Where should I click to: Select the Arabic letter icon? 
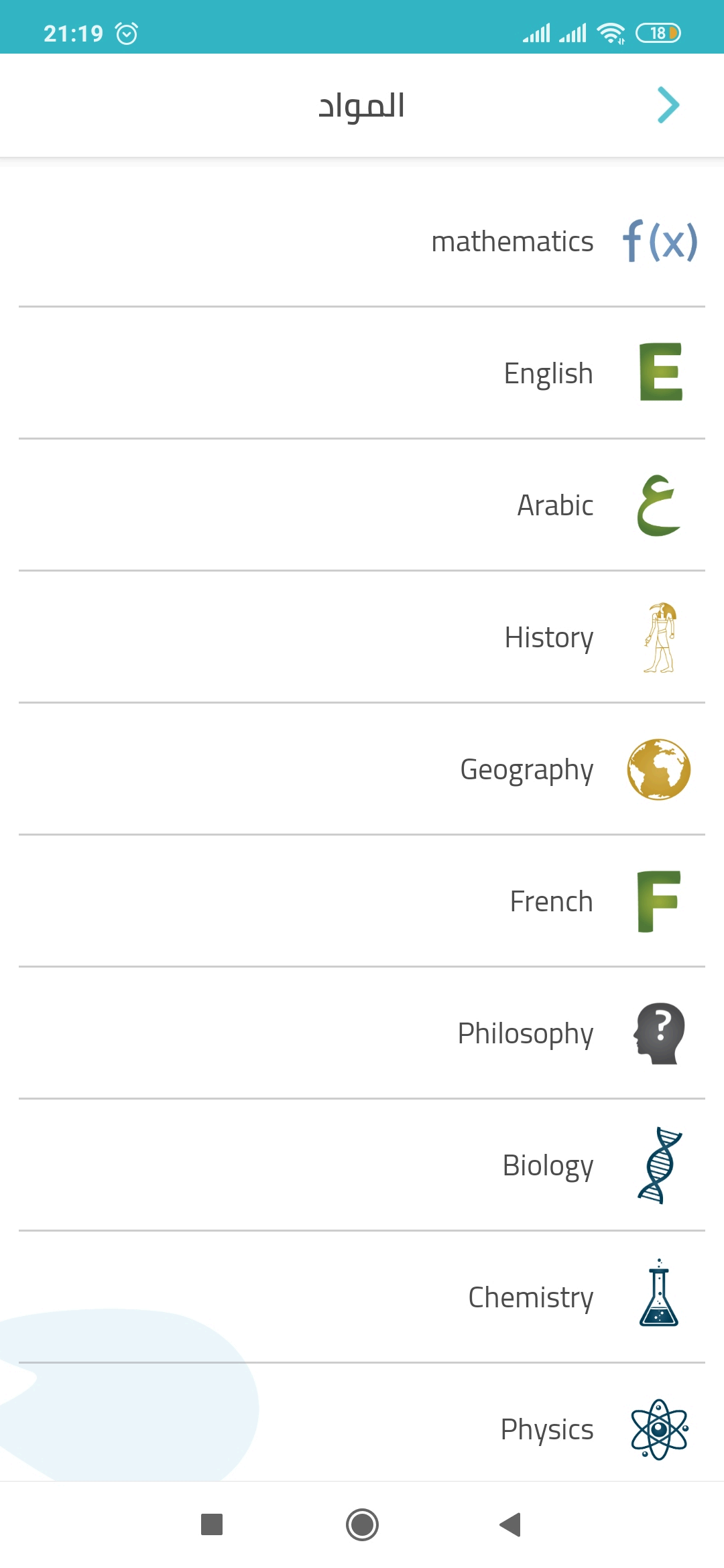pyautogui.click(x=659, y=505)
